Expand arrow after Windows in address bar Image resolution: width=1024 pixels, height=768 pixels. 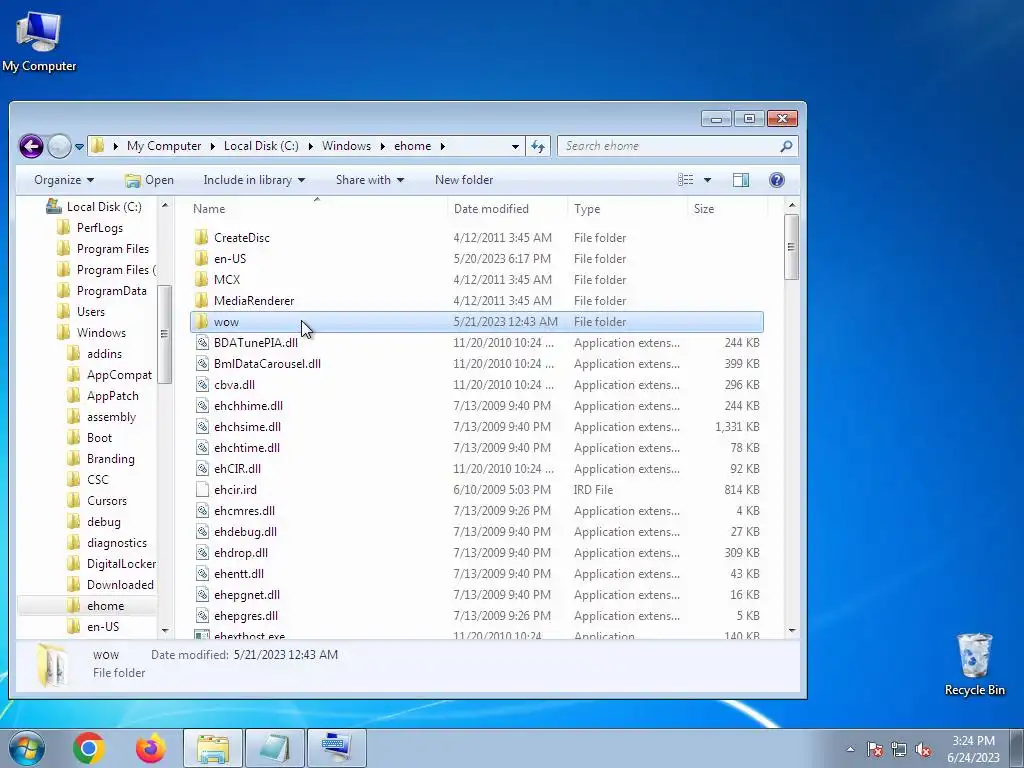click(383, 146)
